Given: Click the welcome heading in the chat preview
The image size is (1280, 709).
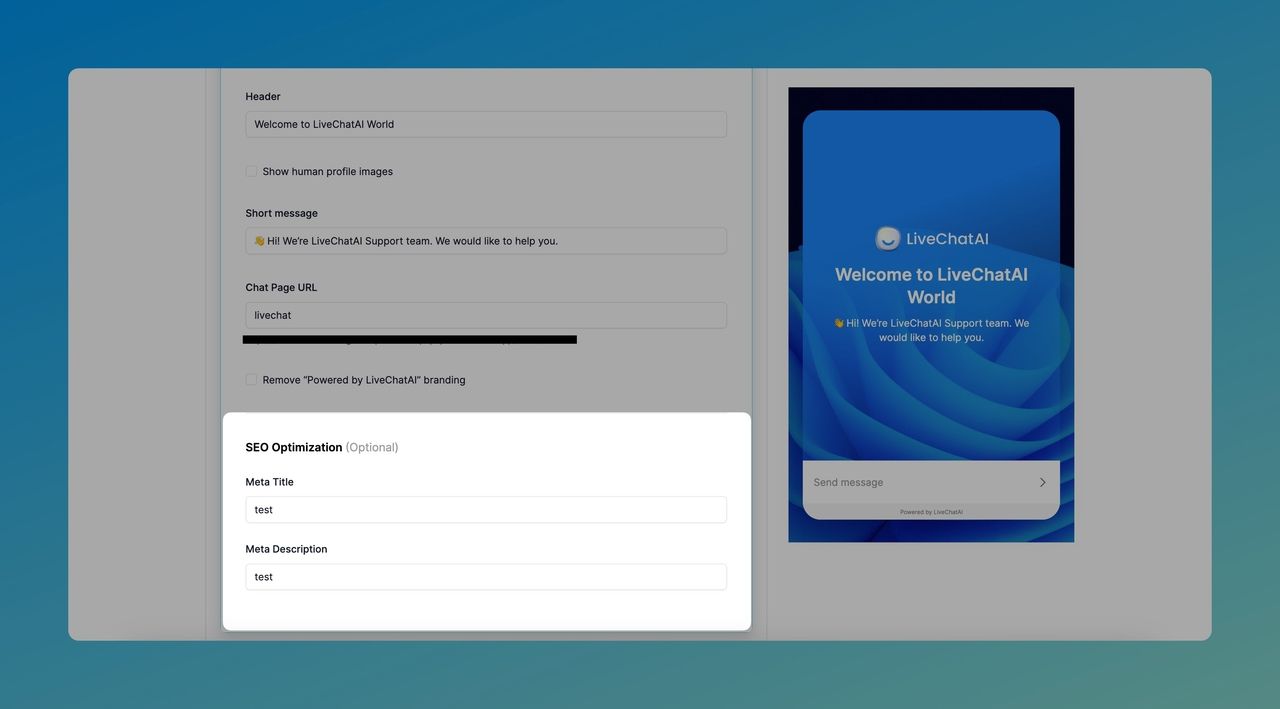Looking at the screenshot, I should (x=931, y=286).
